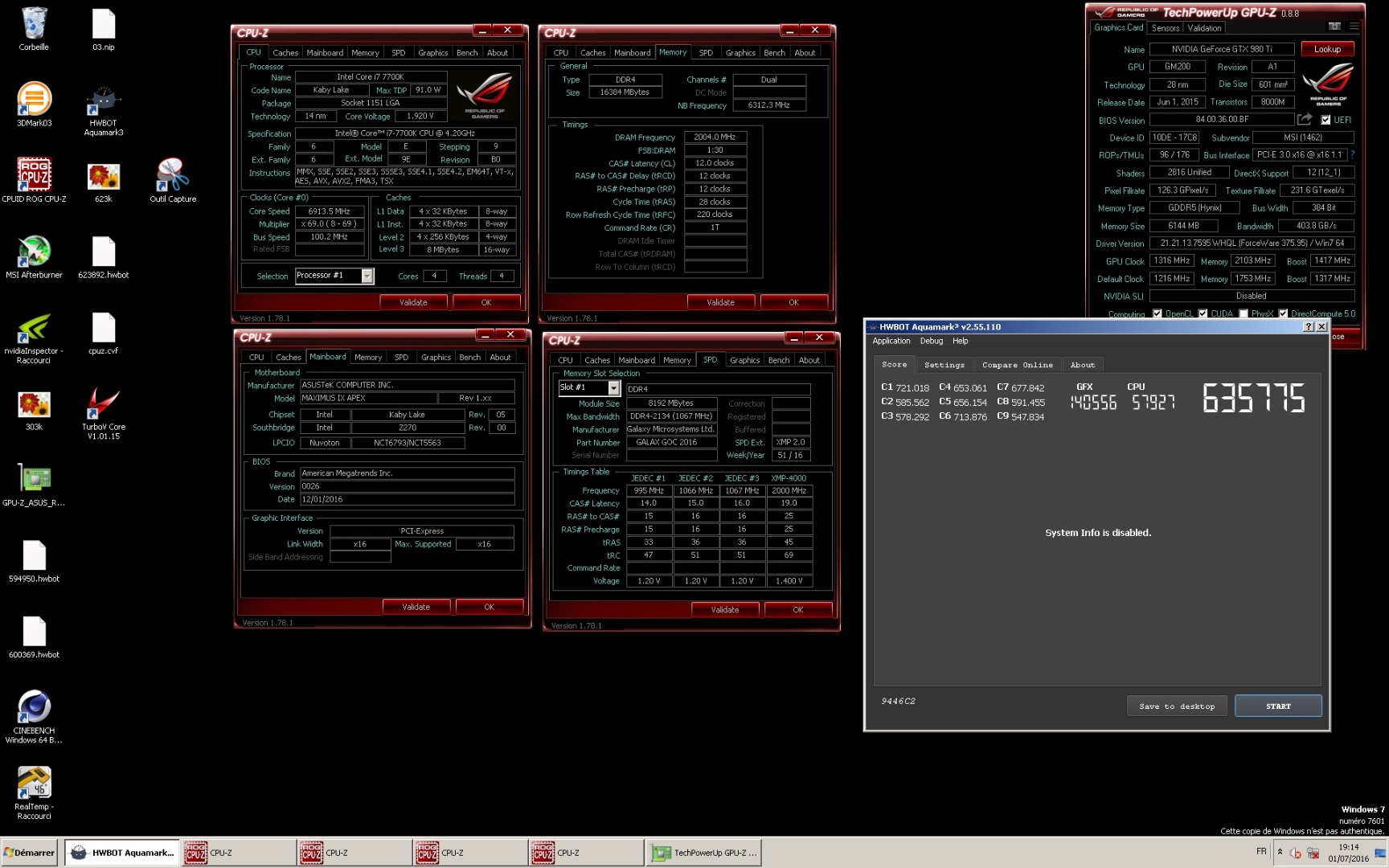
Task: Open the Slot #1 memory slot dropdown
Action: pyautogui.click(x=614, y=388)
